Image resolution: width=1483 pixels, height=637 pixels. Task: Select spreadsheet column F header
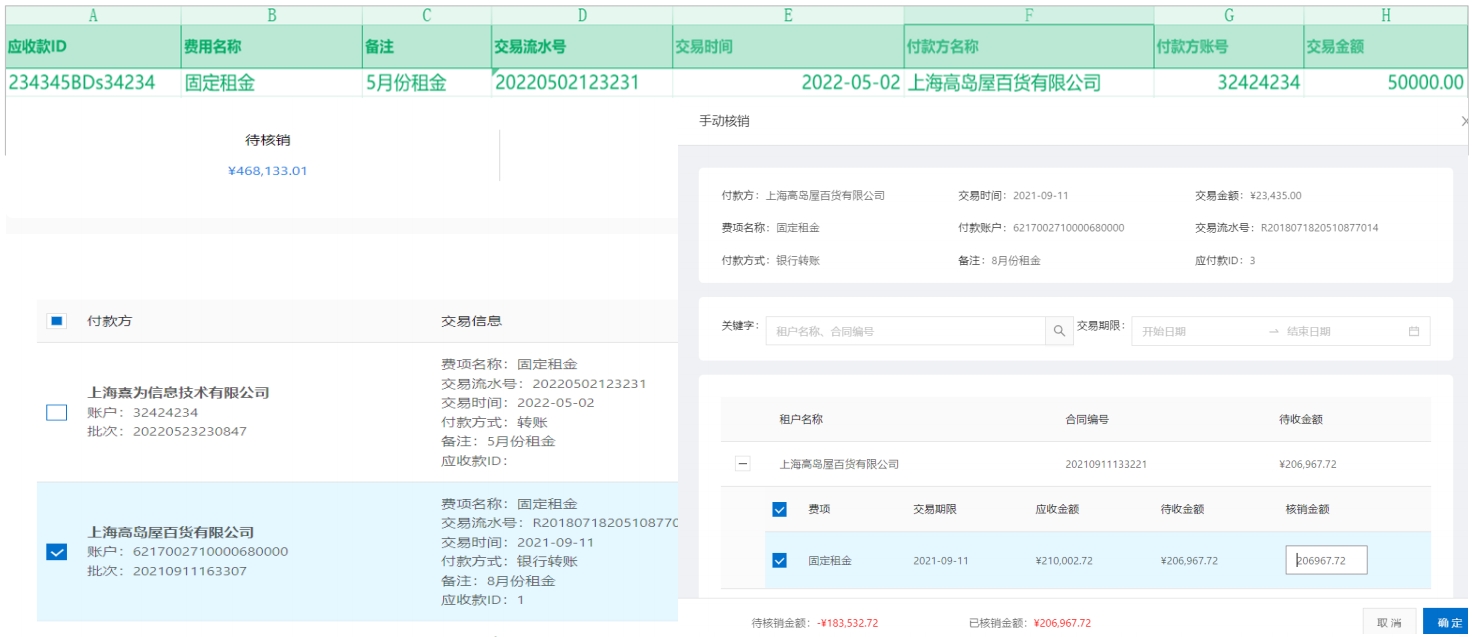tap(1028, 15)
